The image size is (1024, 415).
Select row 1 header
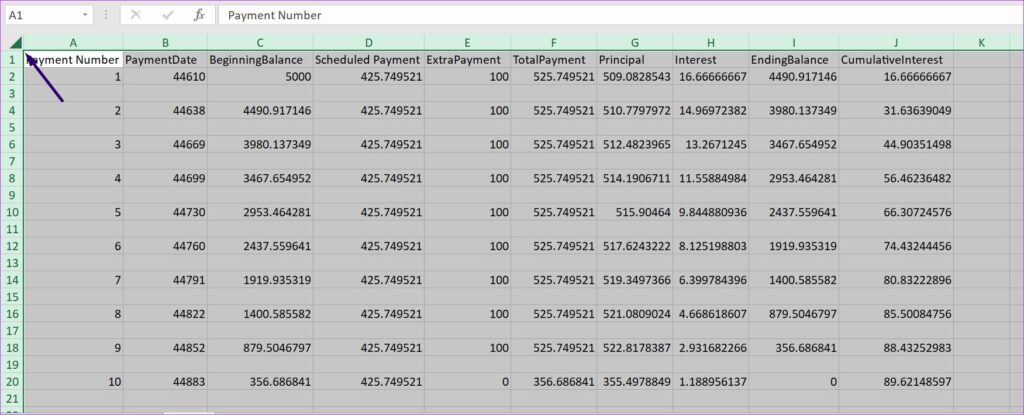click(12, 60)
